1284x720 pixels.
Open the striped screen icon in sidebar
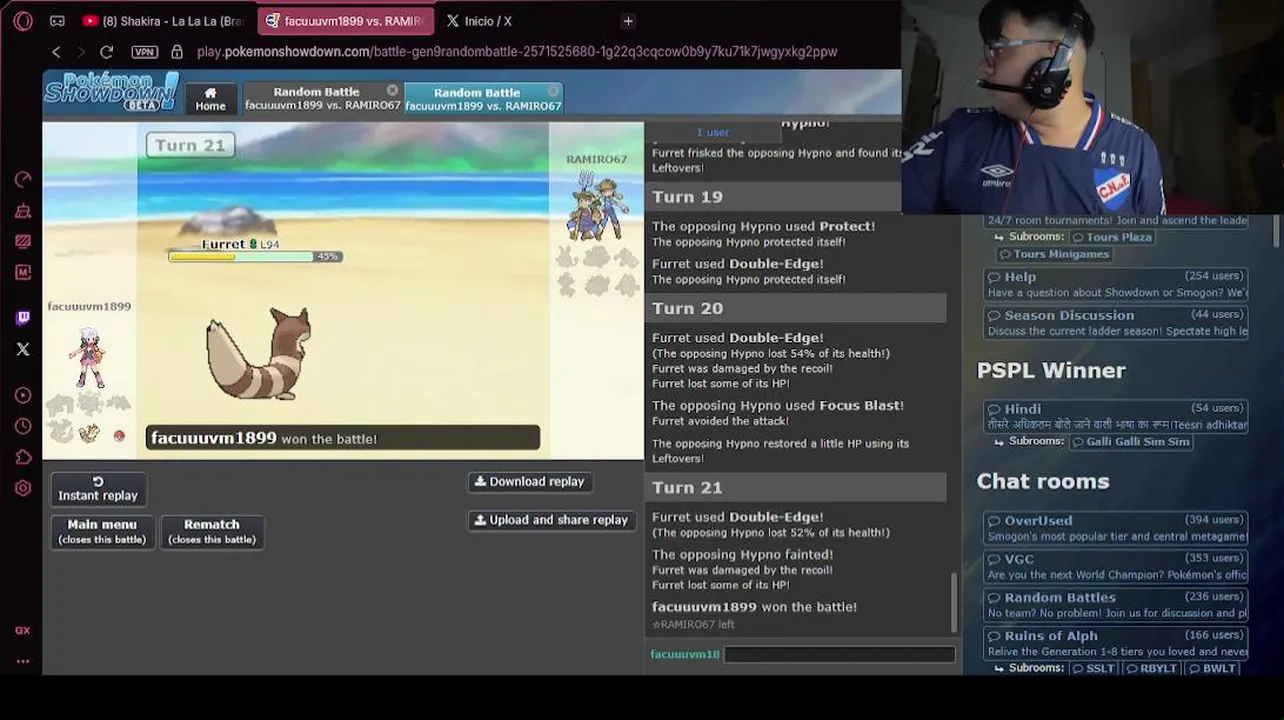[x=23, y=241]
